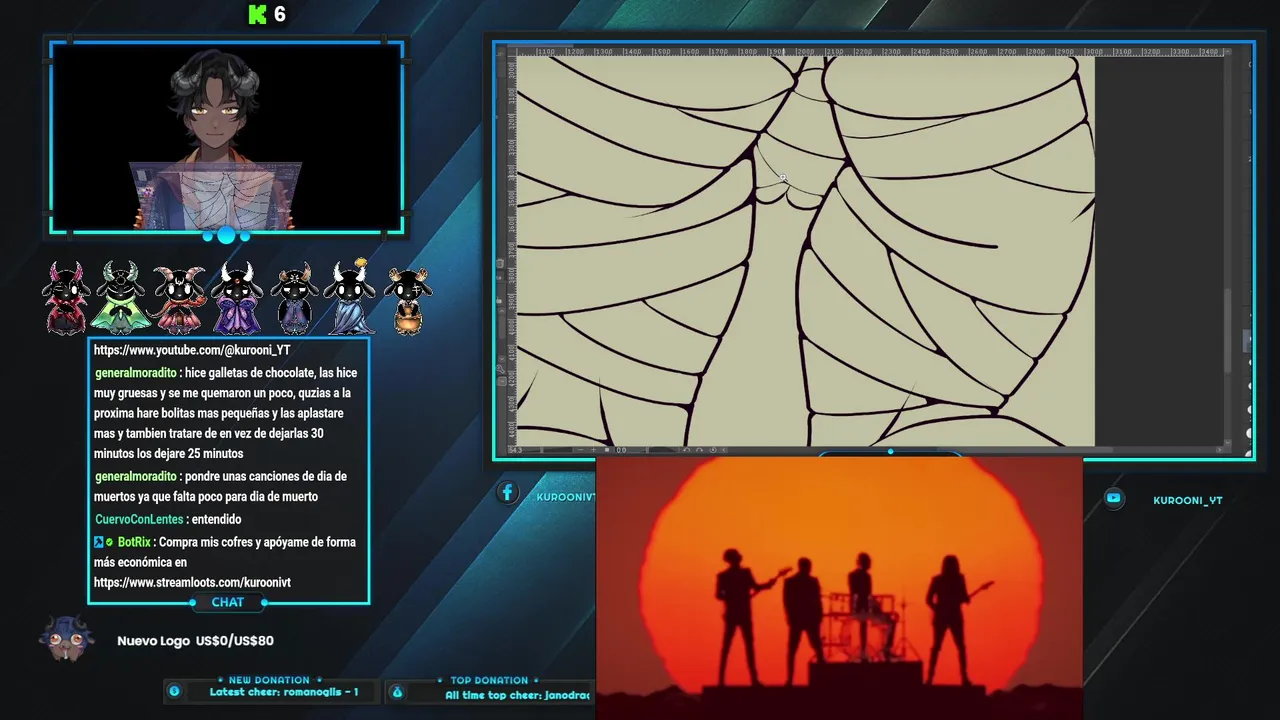The image size is (1280, 720).
Task: Click the CuervoConLentes username in chat
Action: (x=139, y=519)
